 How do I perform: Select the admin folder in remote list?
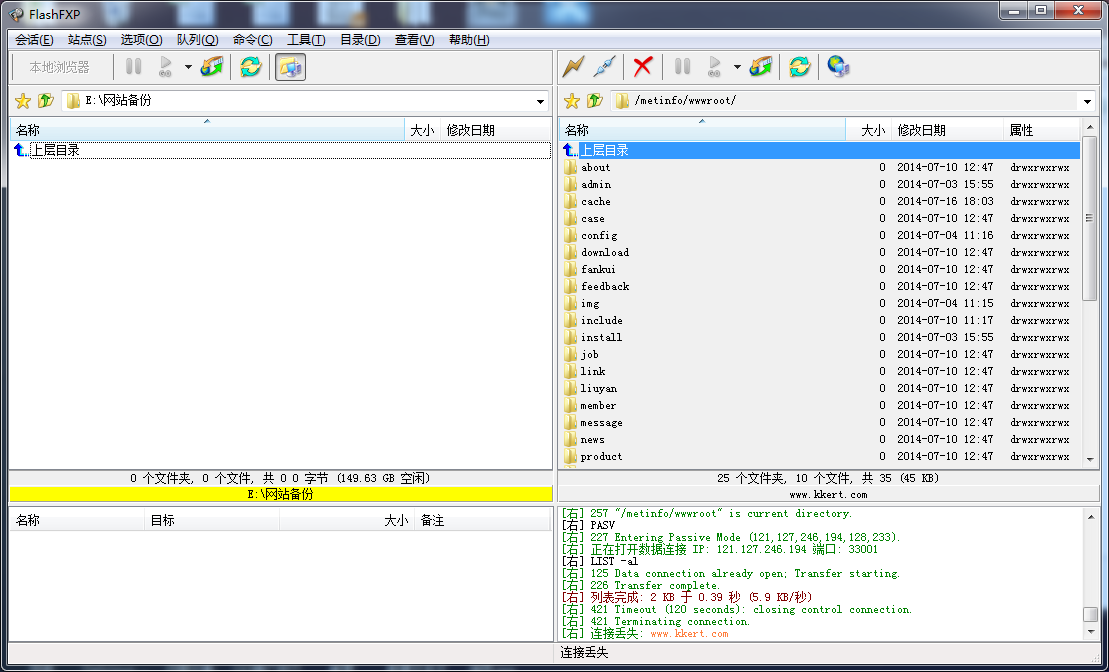pyautogui.click(x=595, y=185)
